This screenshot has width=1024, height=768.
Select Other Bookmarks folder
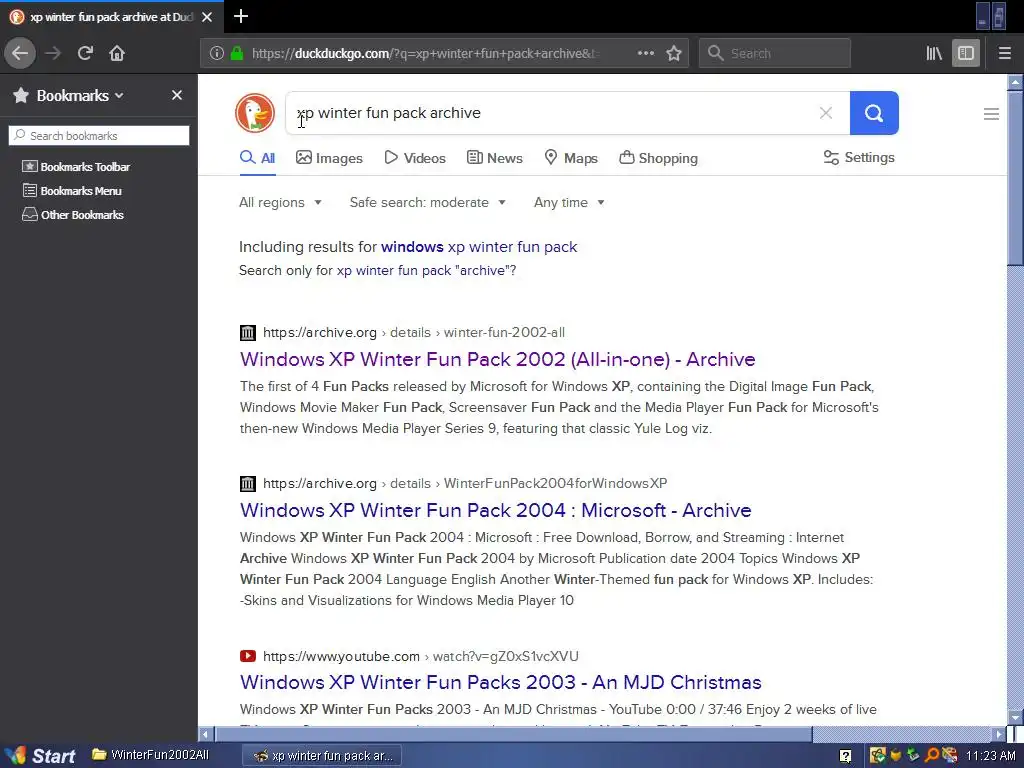[x=72, y=215]
